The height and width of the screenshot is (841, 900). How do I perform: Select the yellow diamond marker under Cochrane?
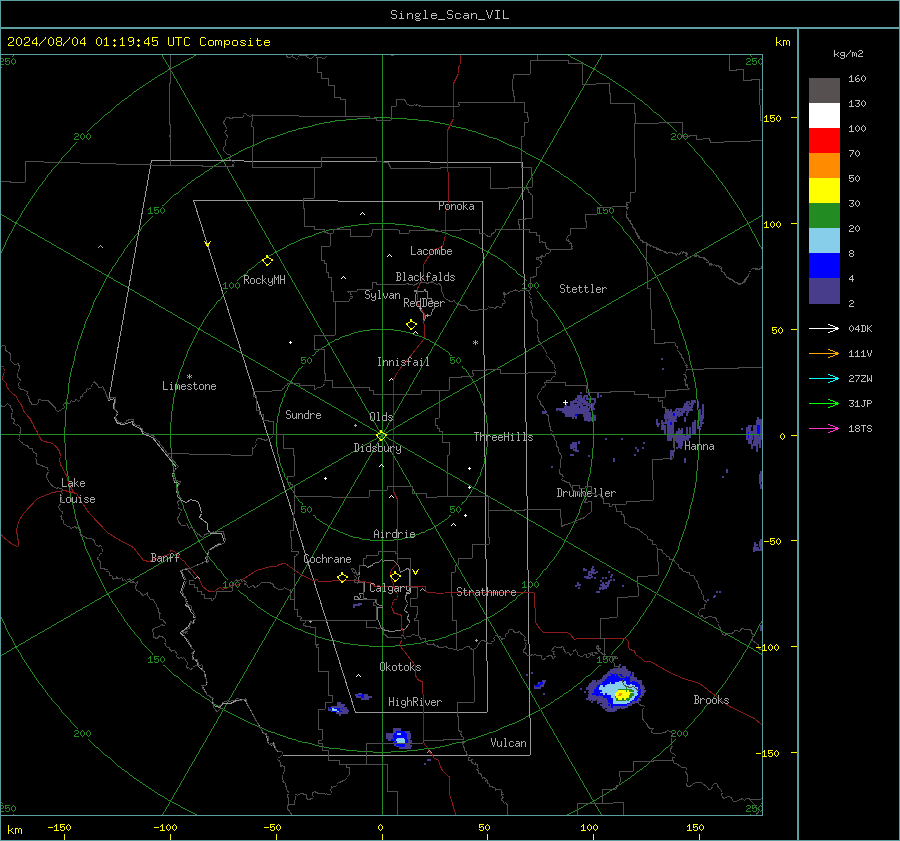(342, 578)
